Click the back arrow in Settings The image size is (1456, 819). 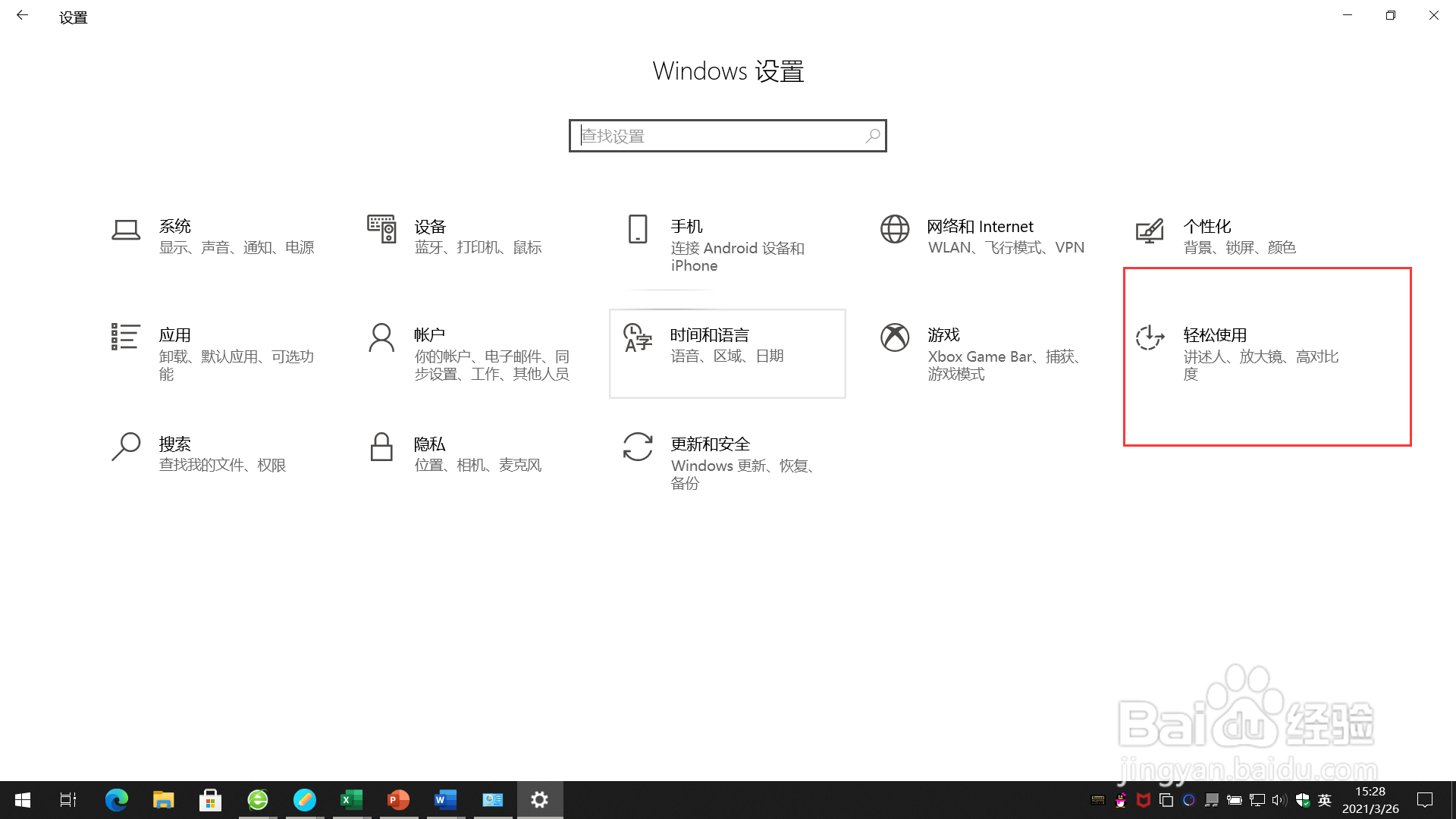pos(23,15)
